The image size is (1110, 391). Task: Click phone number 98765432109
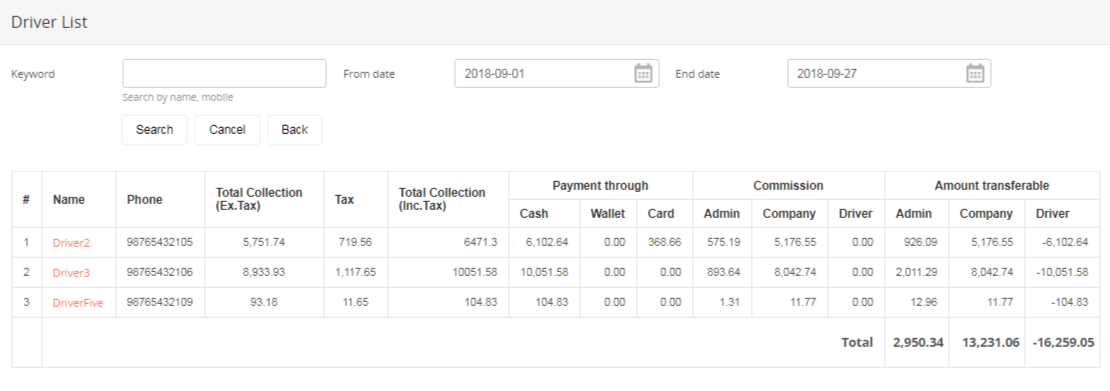coord(160,302)
